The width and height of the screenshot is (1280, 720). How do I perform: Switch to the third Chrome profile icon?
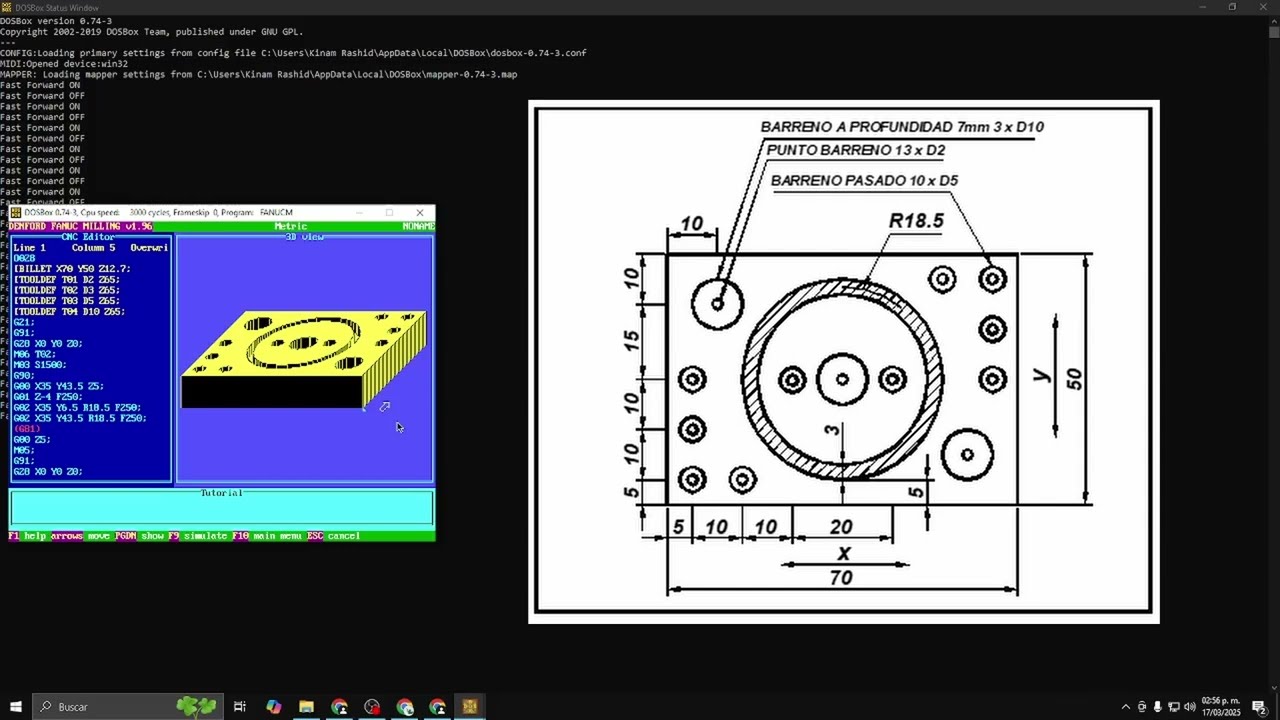[x=405, y=707]
